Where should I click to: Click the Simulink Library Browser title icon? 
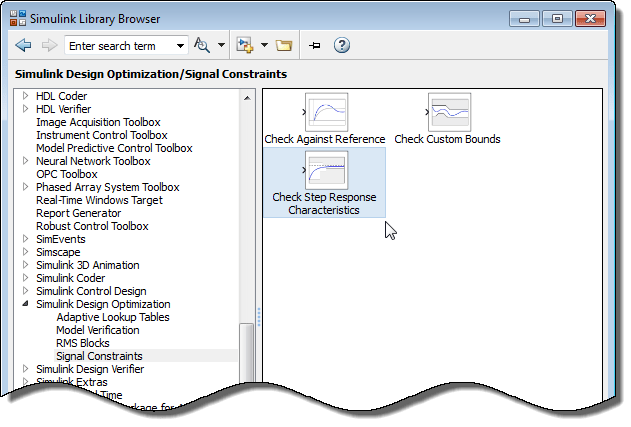(18, 19)
